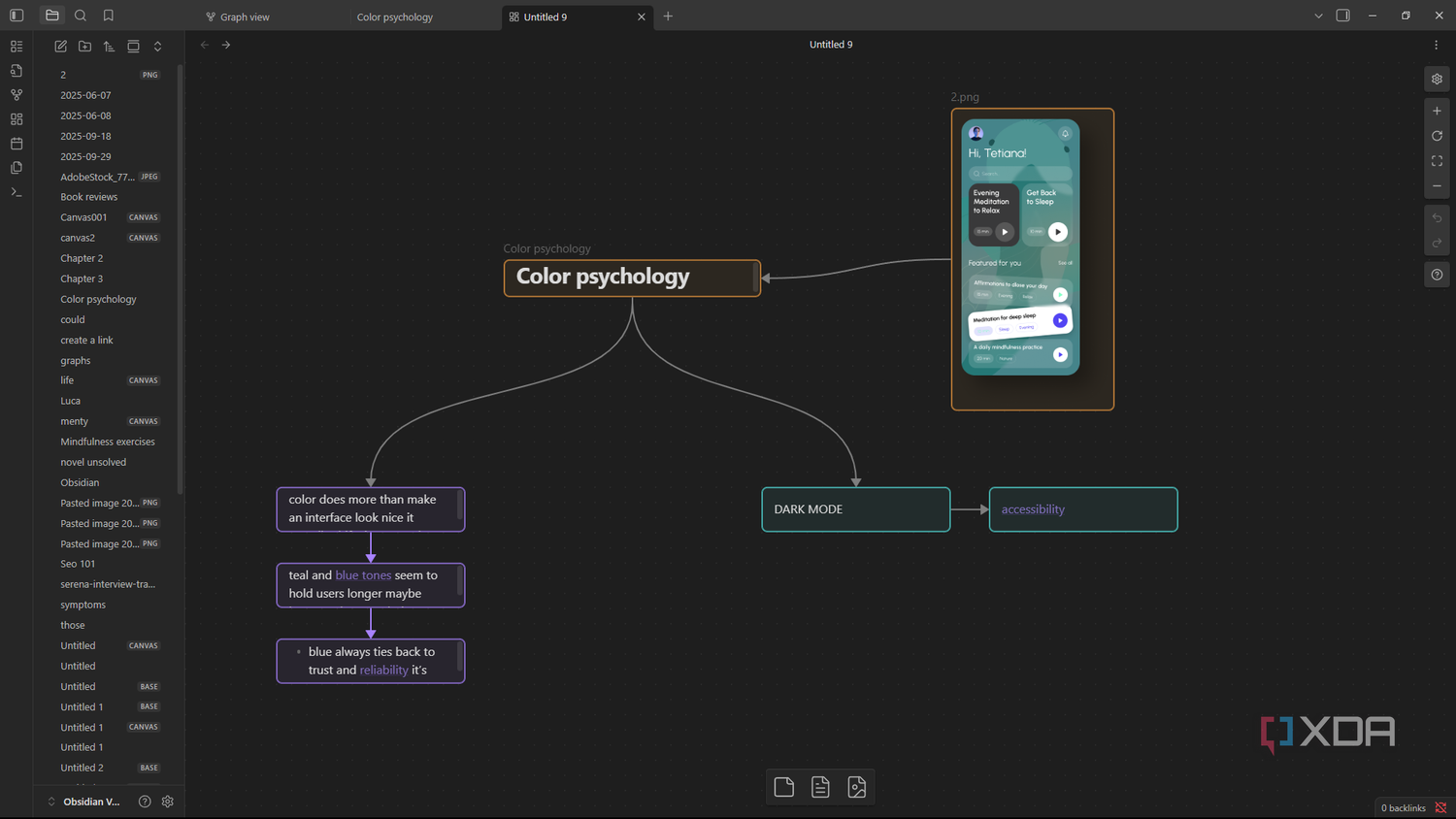Add media from vault button

[x=857, y=787]
